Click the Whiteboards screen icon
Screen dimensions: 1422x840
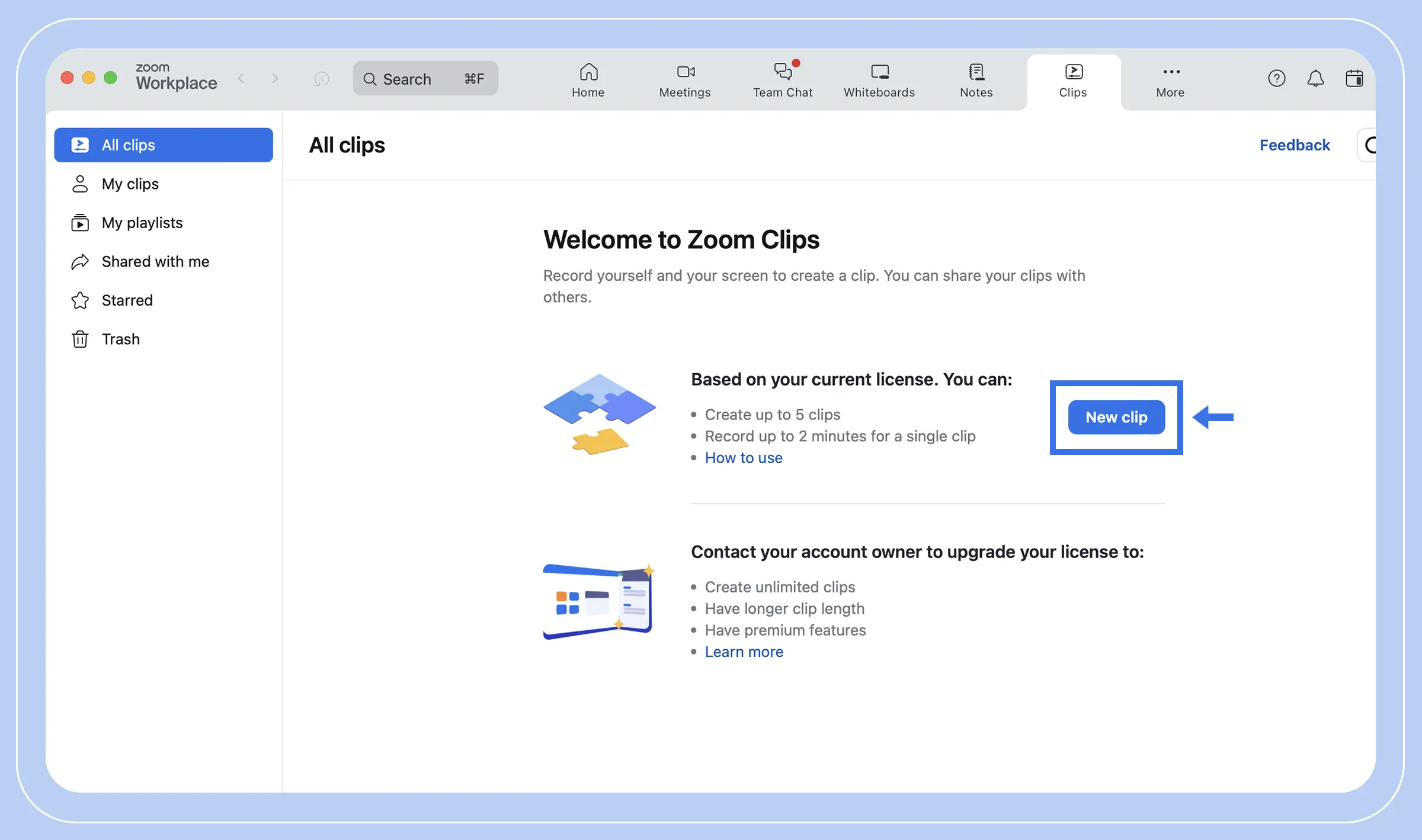[880, 72]
